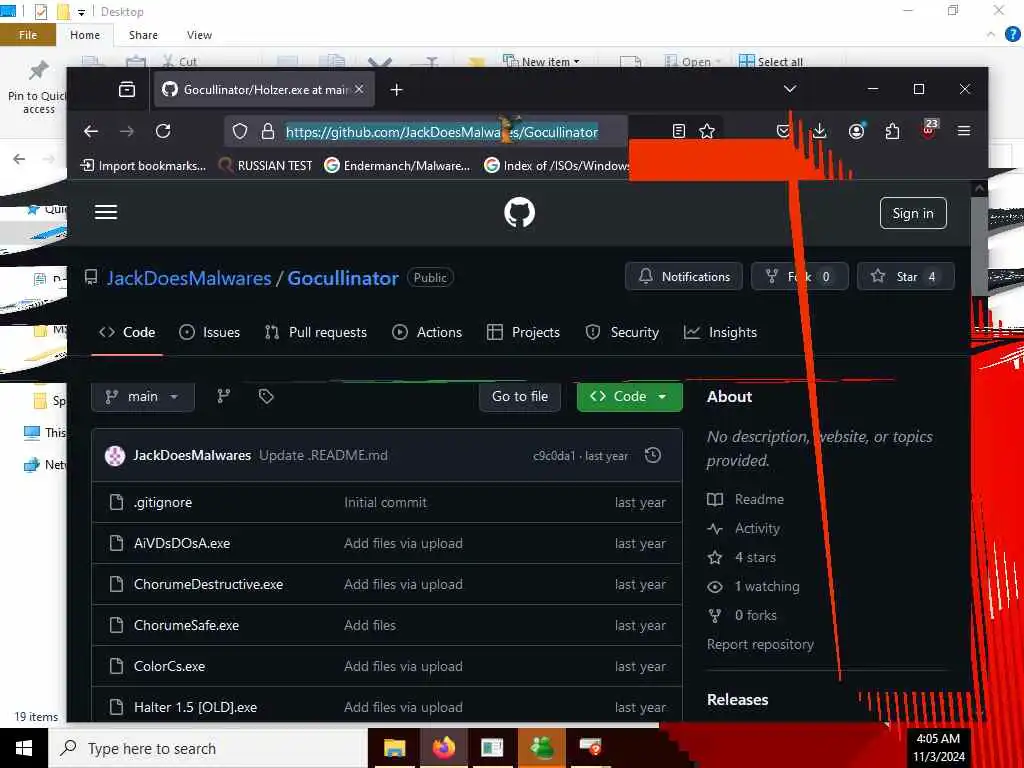Open File Explorer from the taskbar
Viewport: 1024px width, 768px height.
tap(394, 748)
